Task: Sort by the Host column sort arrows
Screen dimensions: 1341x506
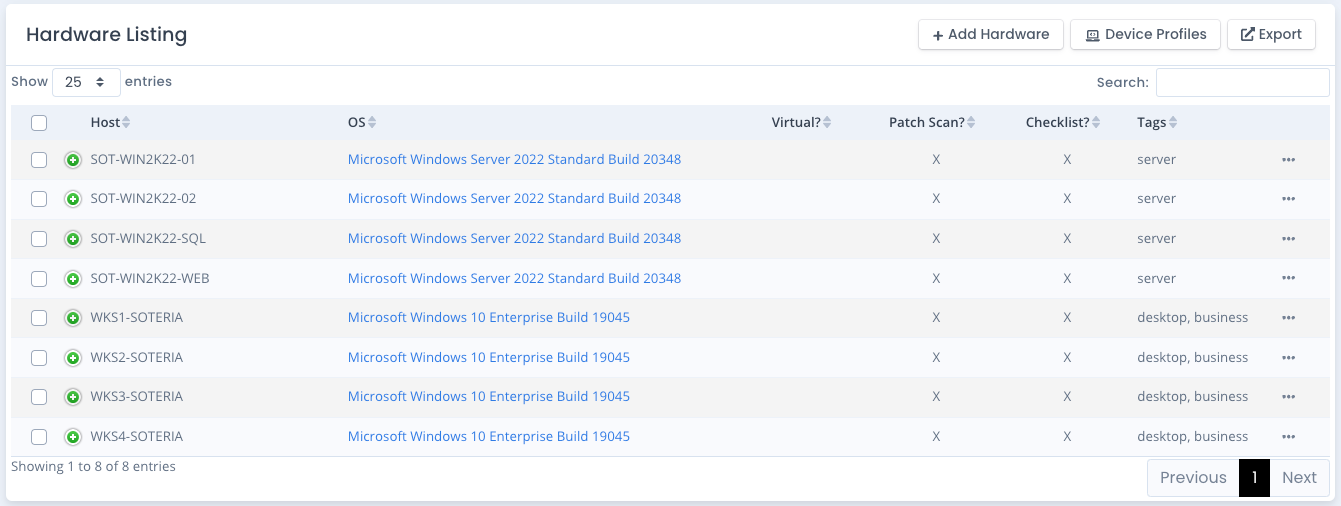Action: pos(126,123)
